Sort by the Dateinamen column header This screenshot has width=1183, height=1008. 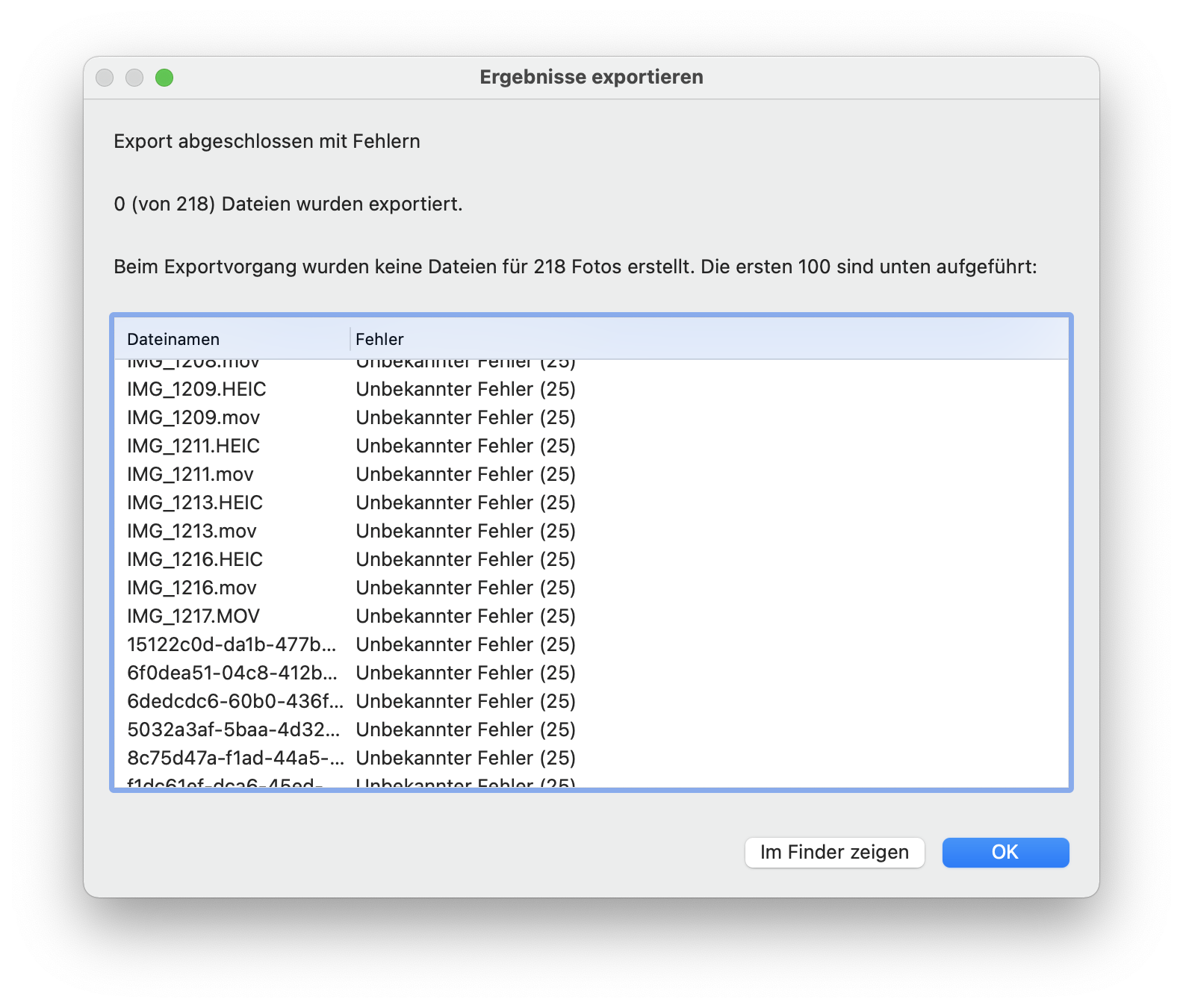173,339
